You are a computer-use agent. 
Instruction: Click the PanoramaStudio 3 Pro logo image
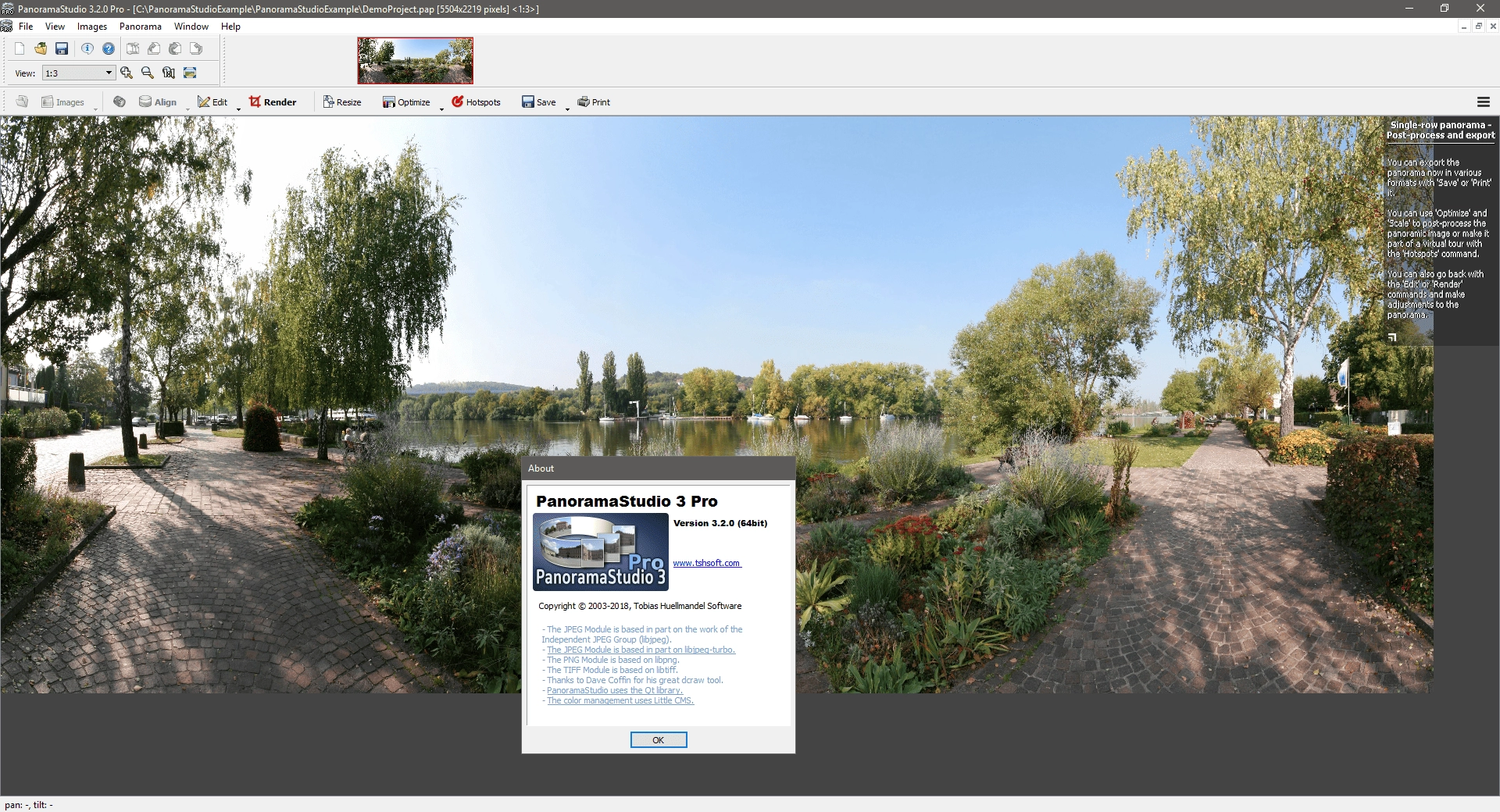pos(601,551)
